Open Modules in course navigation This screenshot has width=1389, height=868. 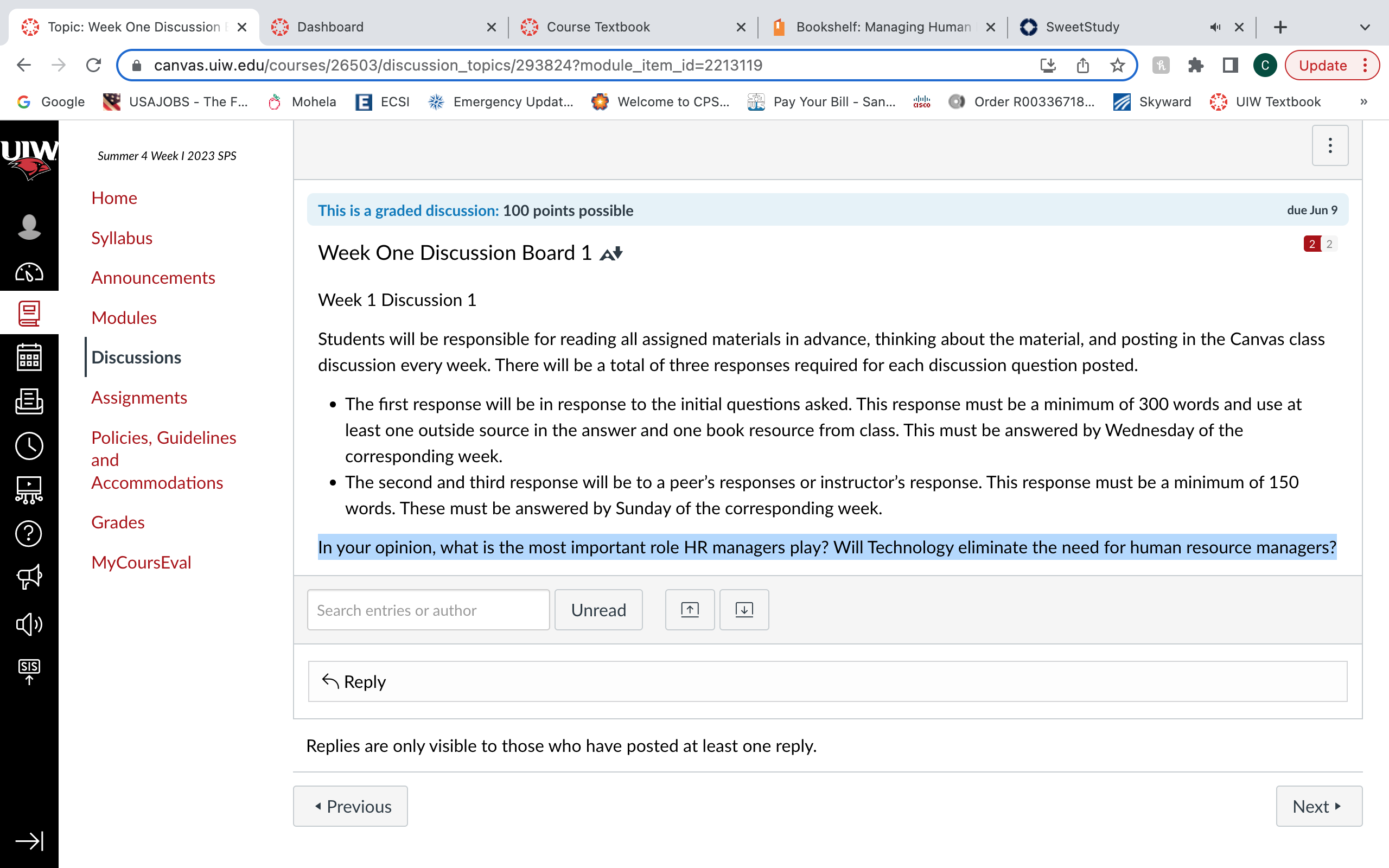pos(124,317)
